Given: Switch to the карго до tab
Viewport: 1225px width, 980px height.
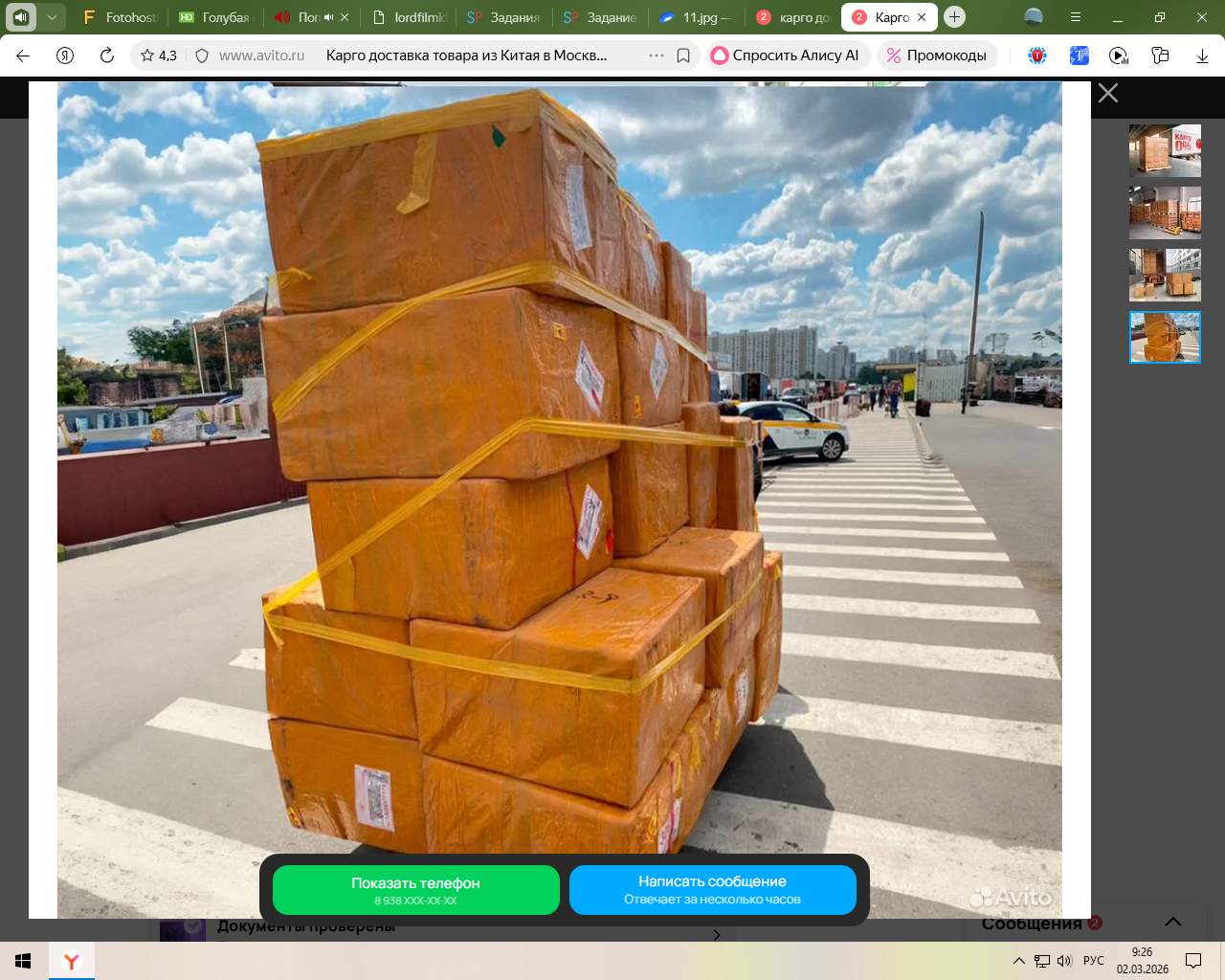Looking at the screenshot, I should (791, 17).
